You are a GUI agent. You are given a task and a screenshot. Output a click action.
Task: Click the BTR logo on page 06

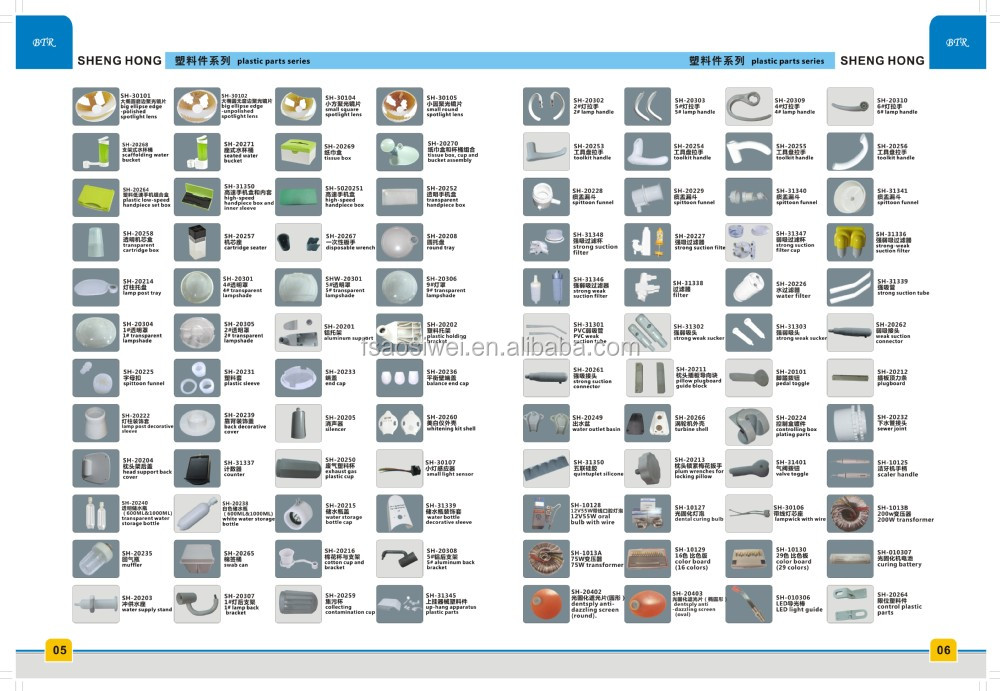coord(957,43)
